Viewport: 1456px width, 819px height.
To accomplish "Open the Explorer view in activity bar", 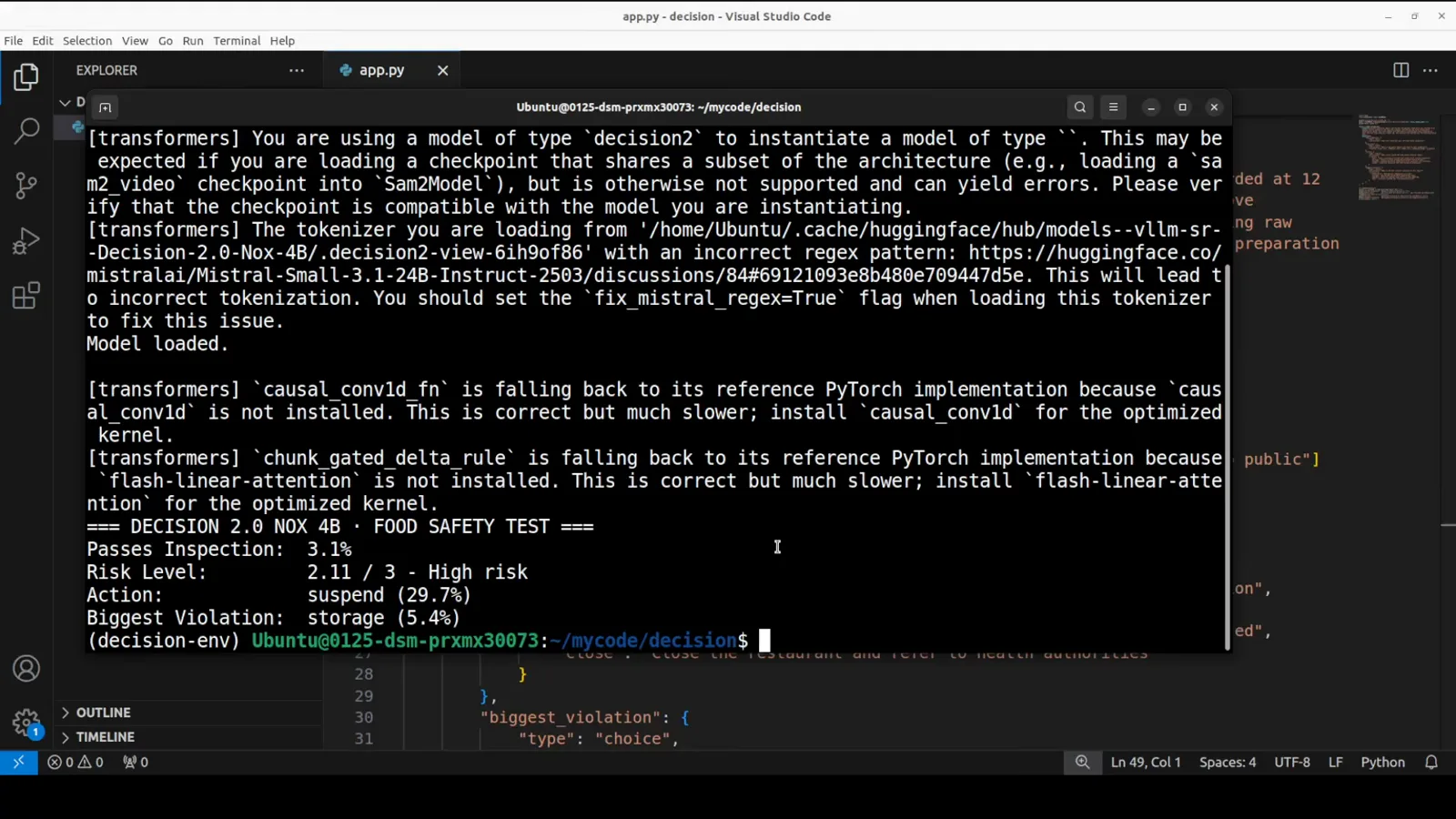I will tap(26, 77).
